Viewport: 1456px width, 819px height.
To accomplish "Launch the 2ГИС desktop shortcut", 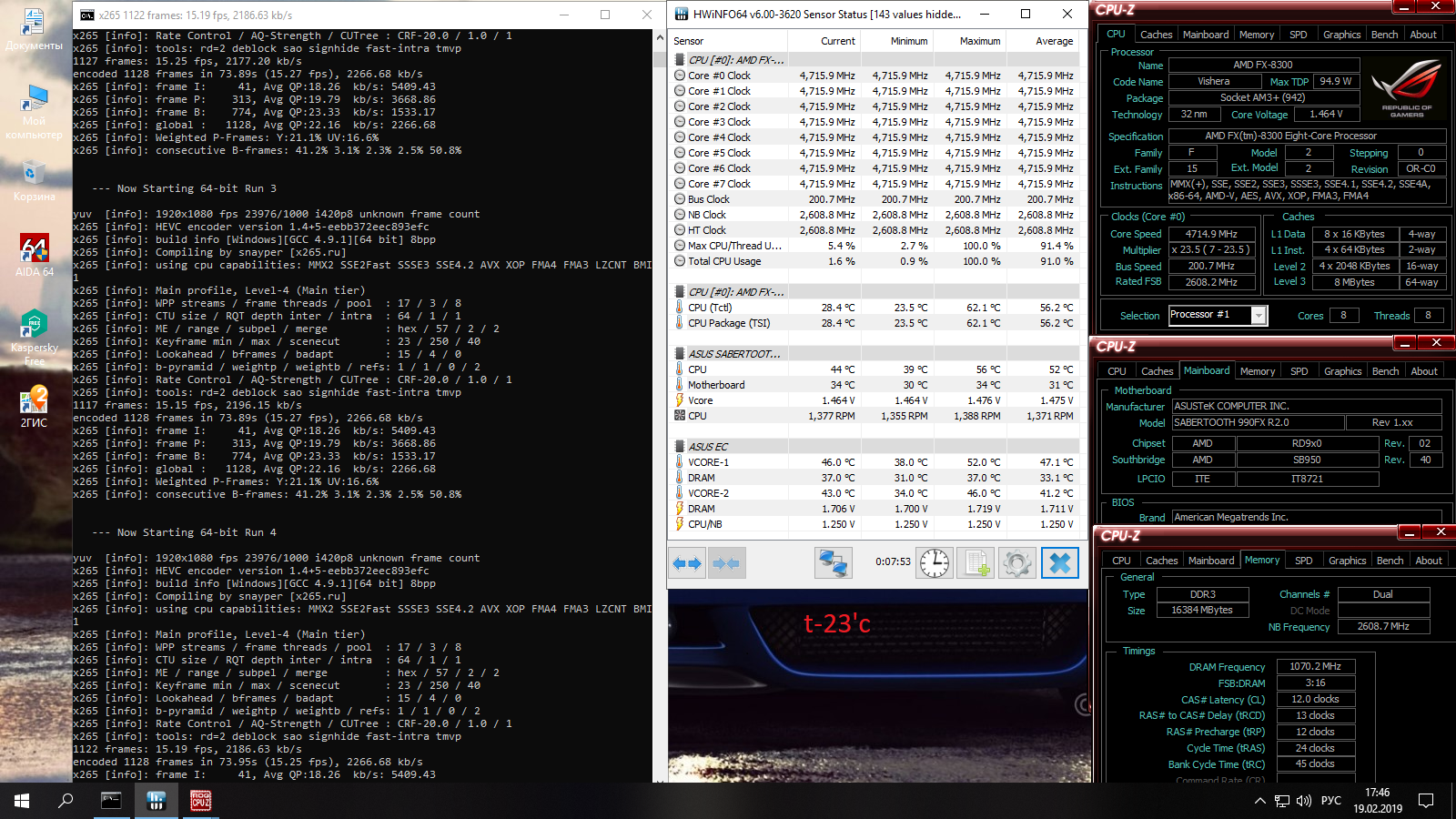I will tap(34, 406).
